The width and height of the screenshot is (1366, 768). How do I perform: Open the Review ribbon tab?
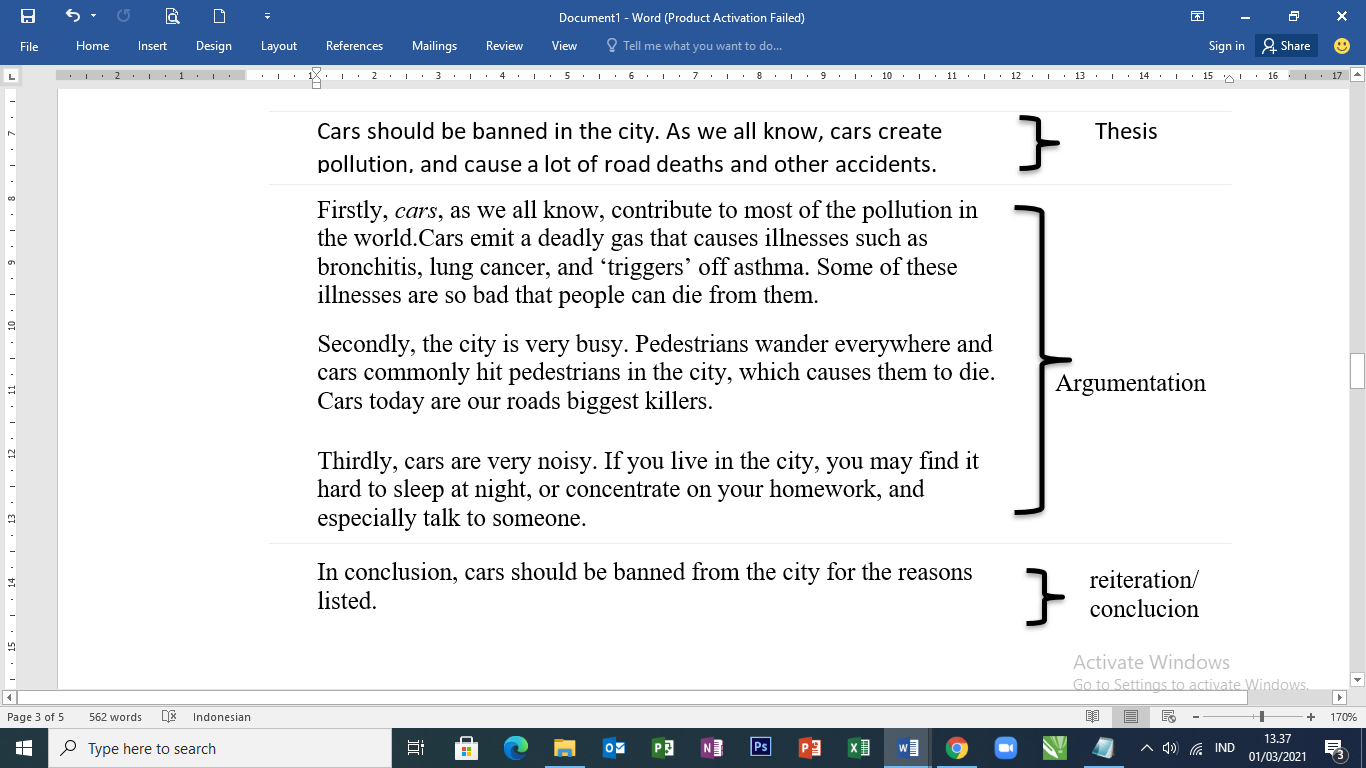[504, 46]
